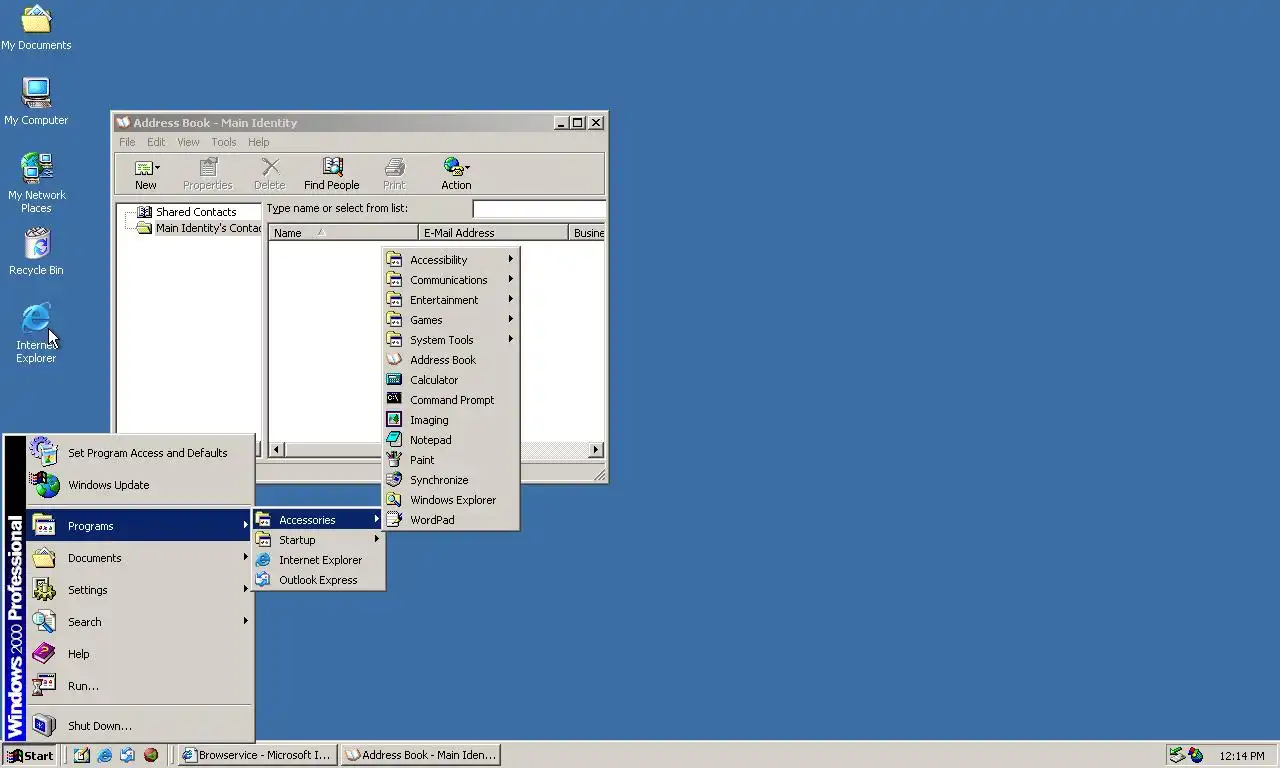Open Help from the Start menu
This screenshot has height=768, width=1280.
[140, 654]
